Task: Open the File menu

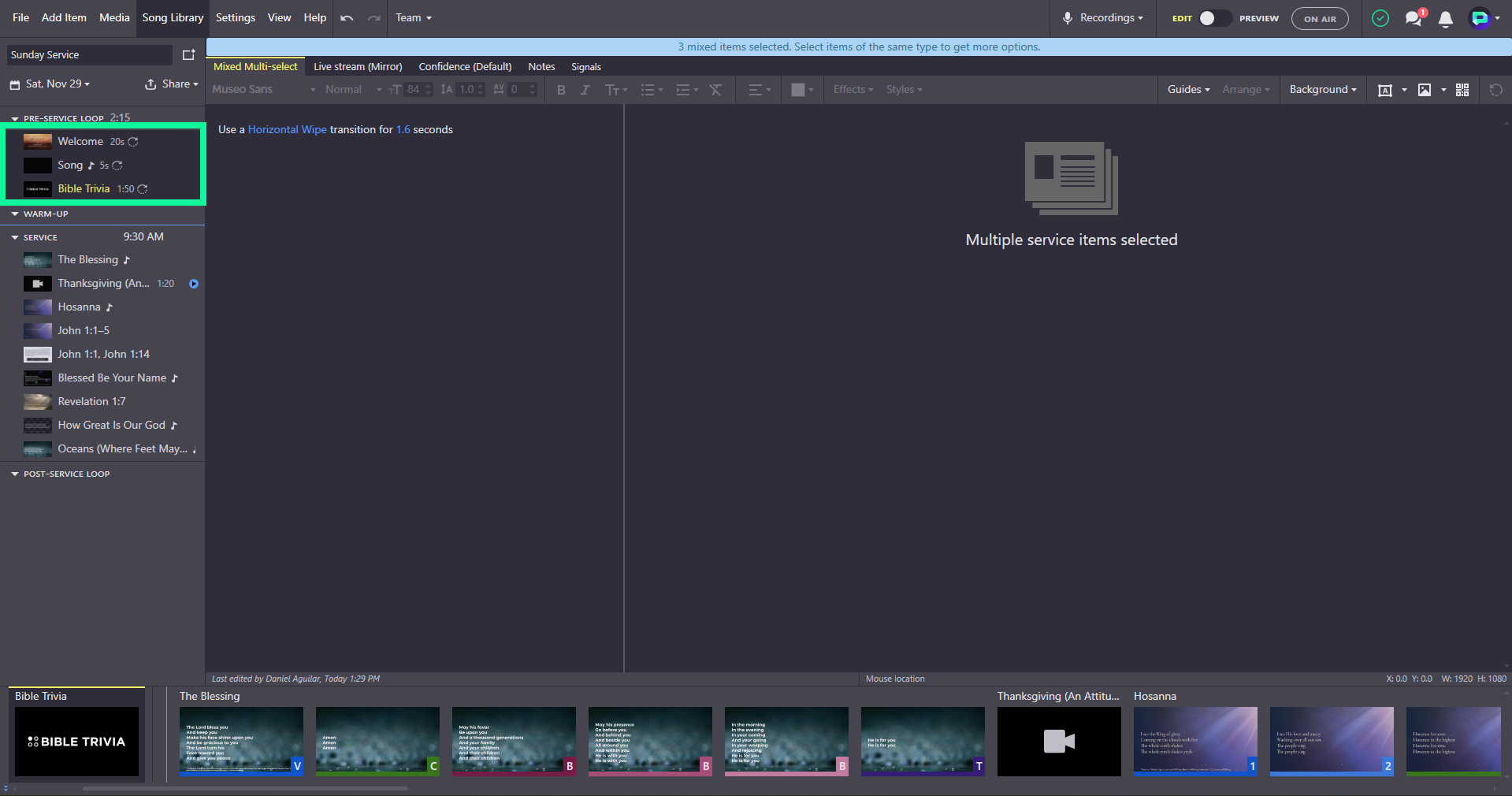Action: (x=21, y=17)
